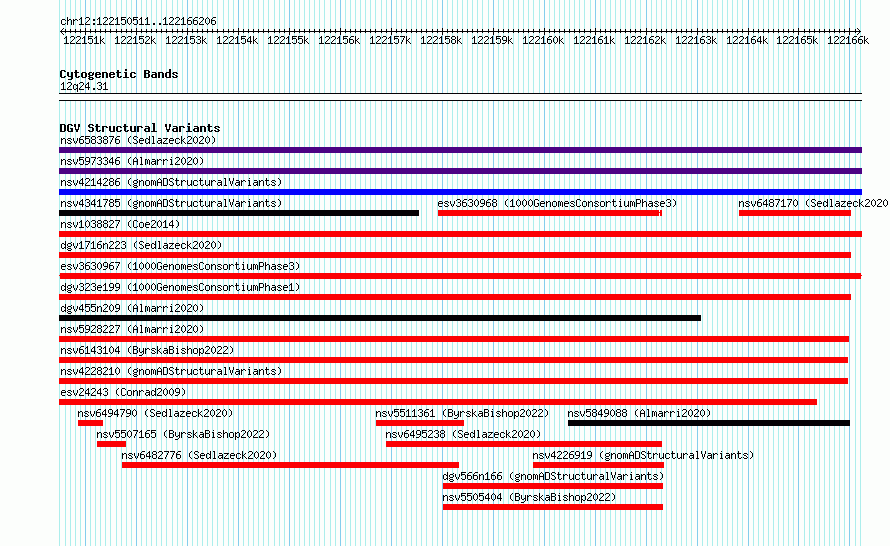Select the black bar under nsv4341785
Screen dimensions: 890x546
point(239,213)
